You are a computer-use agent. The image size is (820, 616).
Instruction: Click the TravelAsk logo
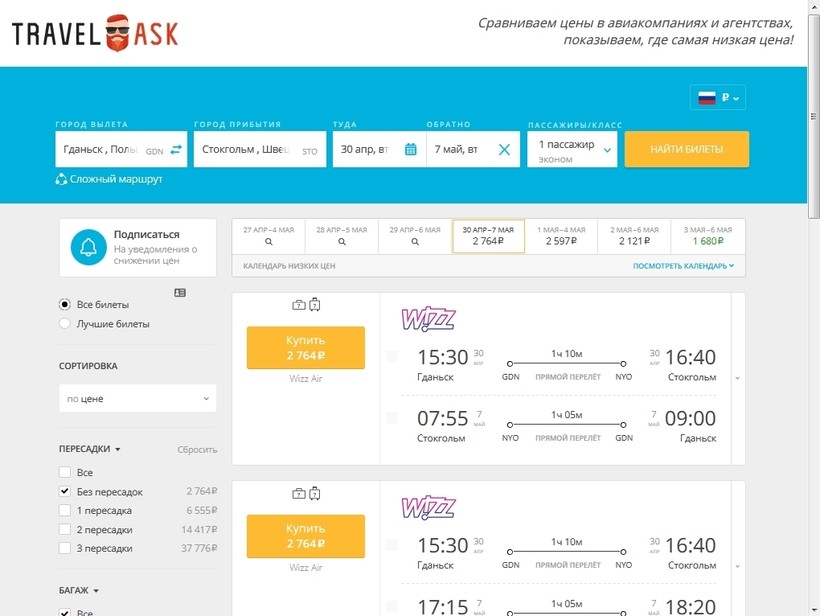[95, 34]
